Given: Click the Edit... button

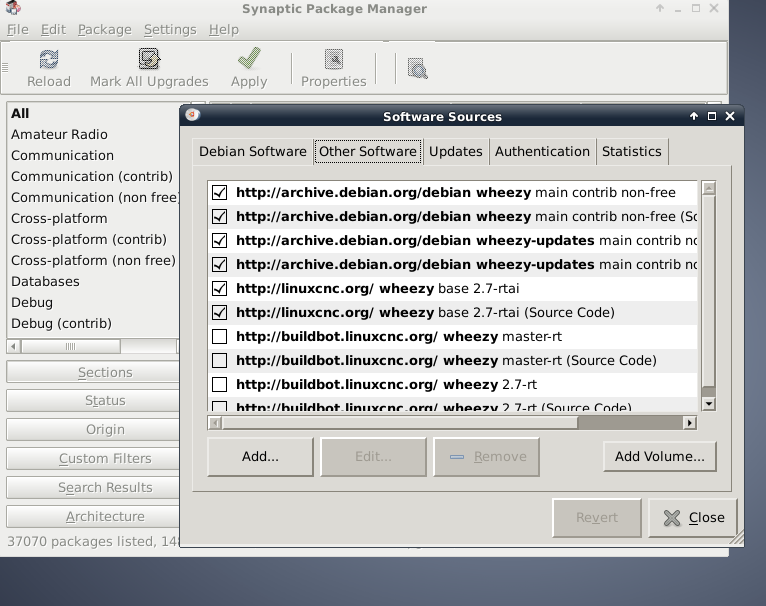Looking at the screenshot, I should click(373, 456).
